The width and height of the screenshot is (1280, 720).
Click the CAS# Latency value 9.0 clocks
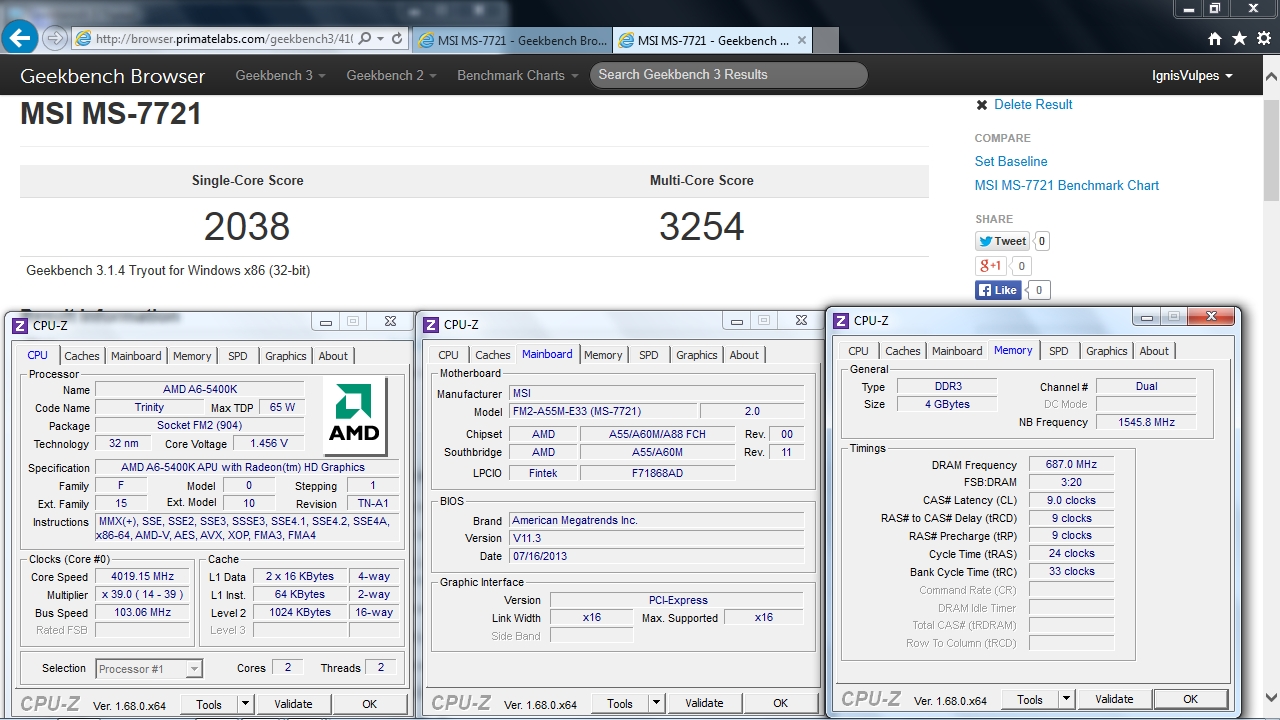pyautogui.click(x=1071, y=501)
